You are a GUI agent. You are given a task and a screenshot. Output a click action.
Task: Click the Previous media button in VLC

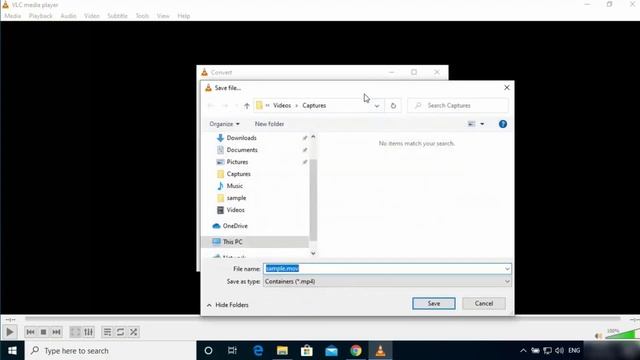[x=30, y=332]
